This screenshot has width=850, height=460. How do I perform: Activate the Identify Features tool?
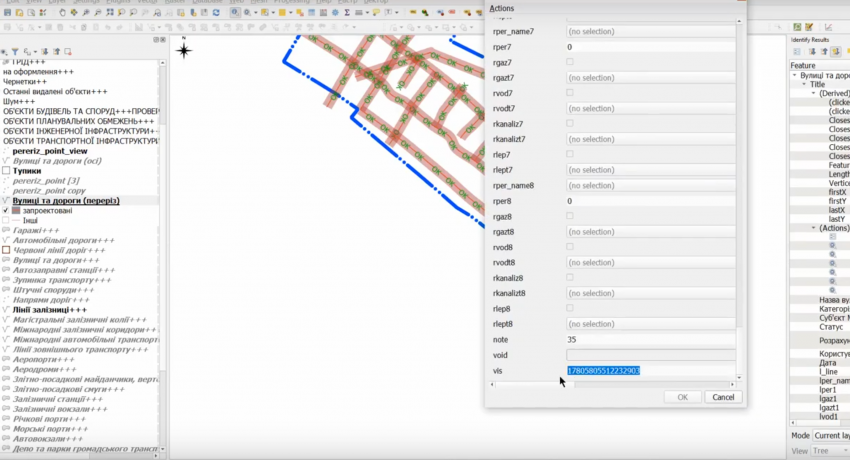(x=235, y=12)
